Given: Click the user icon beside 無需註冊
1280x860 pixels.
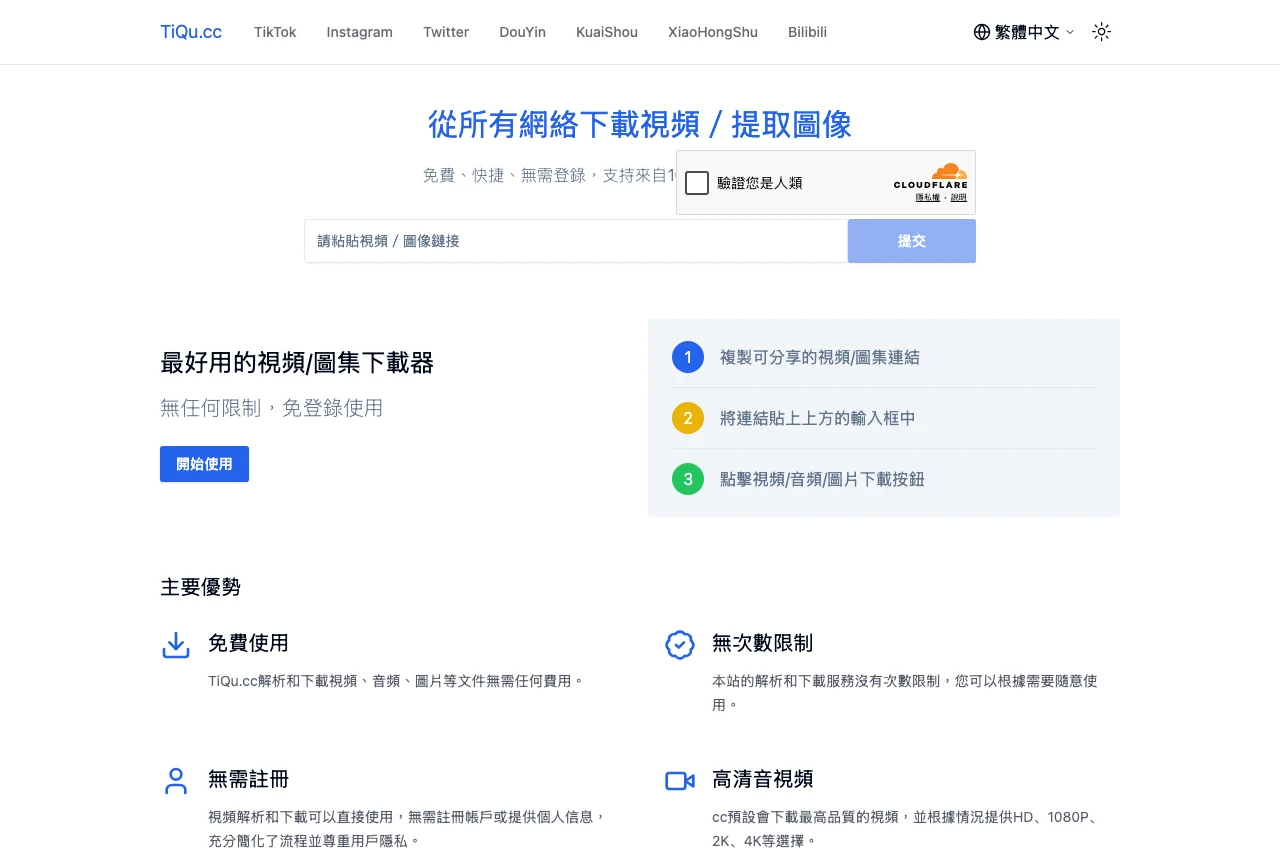Looking at the screenshot, I should coord(176,781).
